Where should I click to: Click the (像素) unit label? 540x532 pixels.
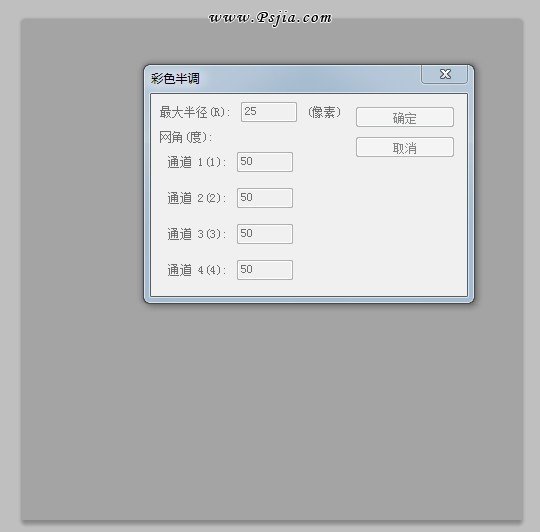[324, 112]
